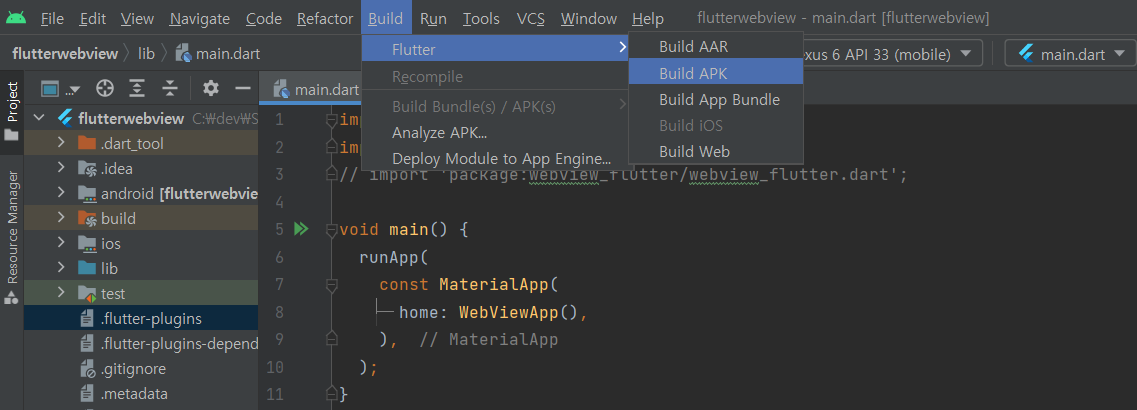The height and width of the screenshot is (410, 1137).
Task: Open the device selector dropdown (API 33 mobile)
Action: click(893, 54)
